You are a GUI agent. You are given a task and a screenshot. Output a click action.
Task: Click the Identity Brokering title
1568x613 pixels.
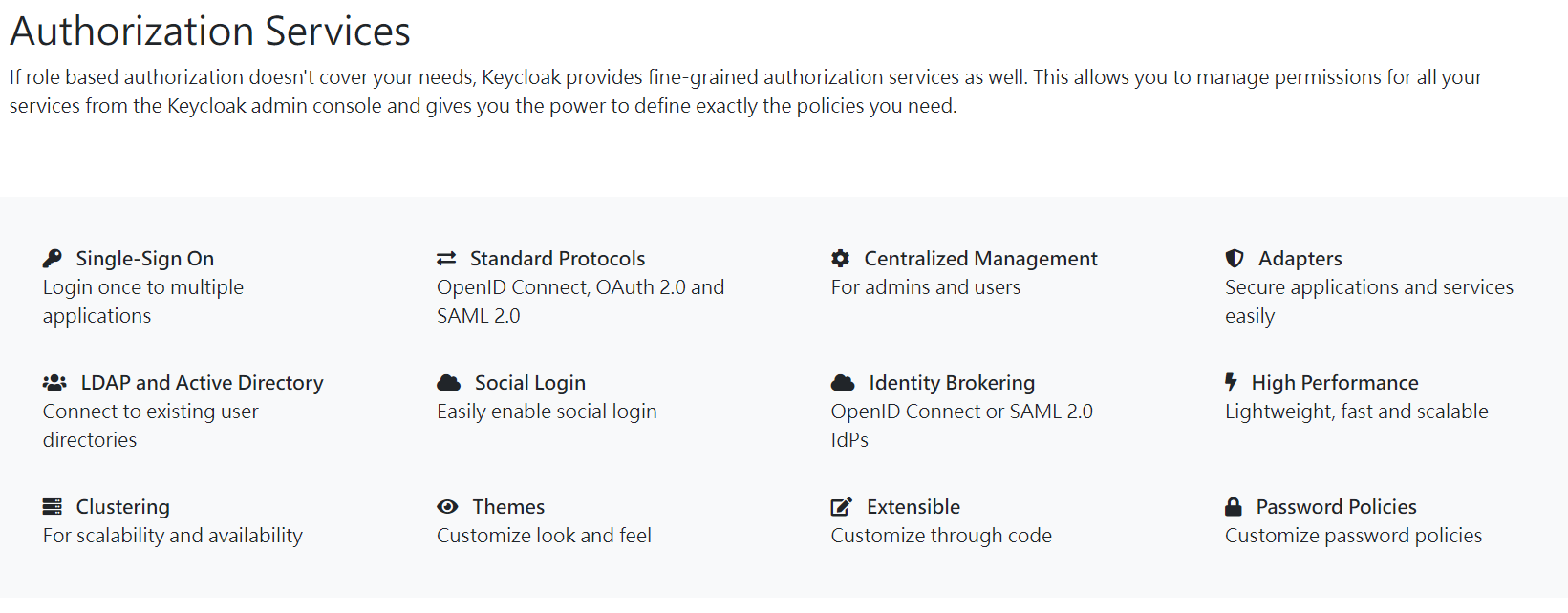953,383
